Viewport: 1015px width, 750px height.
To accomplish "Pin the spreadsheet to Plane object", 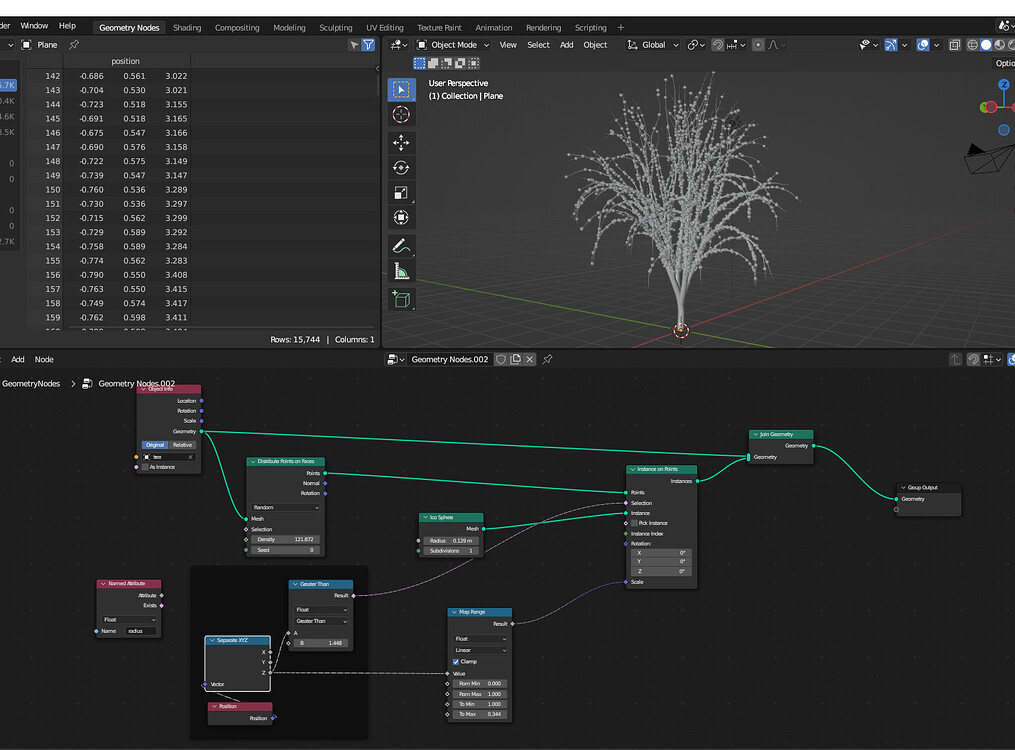I will pos(74,45).
